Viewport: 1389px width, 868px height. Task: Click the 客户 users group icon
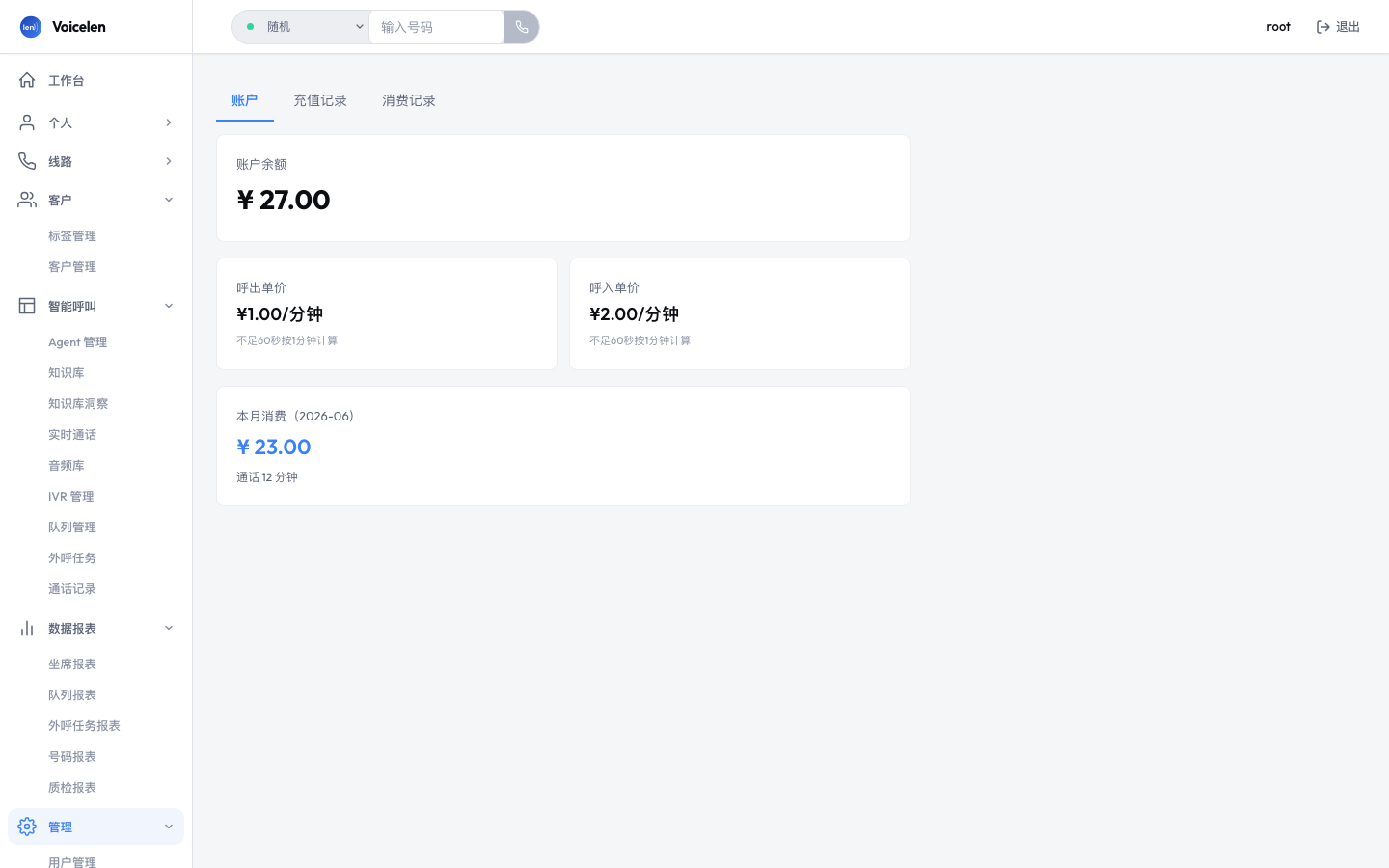click(x=27, y=200)
